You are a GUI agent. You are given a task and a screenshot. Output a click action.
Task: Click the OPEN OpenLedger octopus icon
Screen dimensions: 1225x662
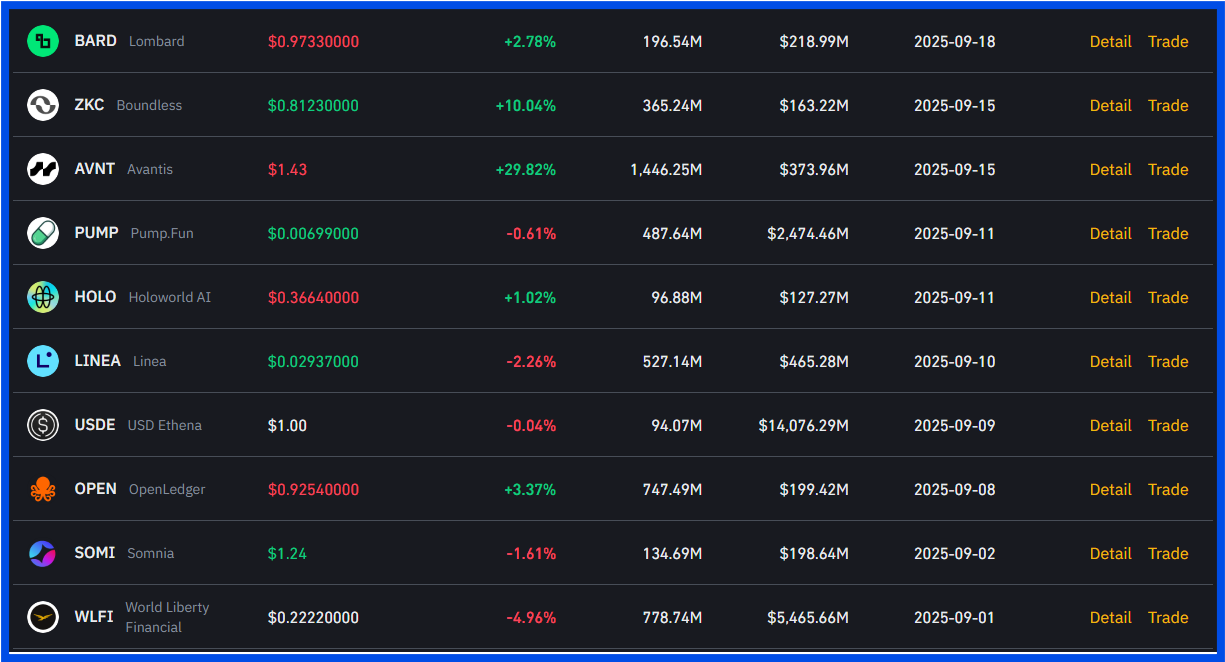[x=43, y=489]
